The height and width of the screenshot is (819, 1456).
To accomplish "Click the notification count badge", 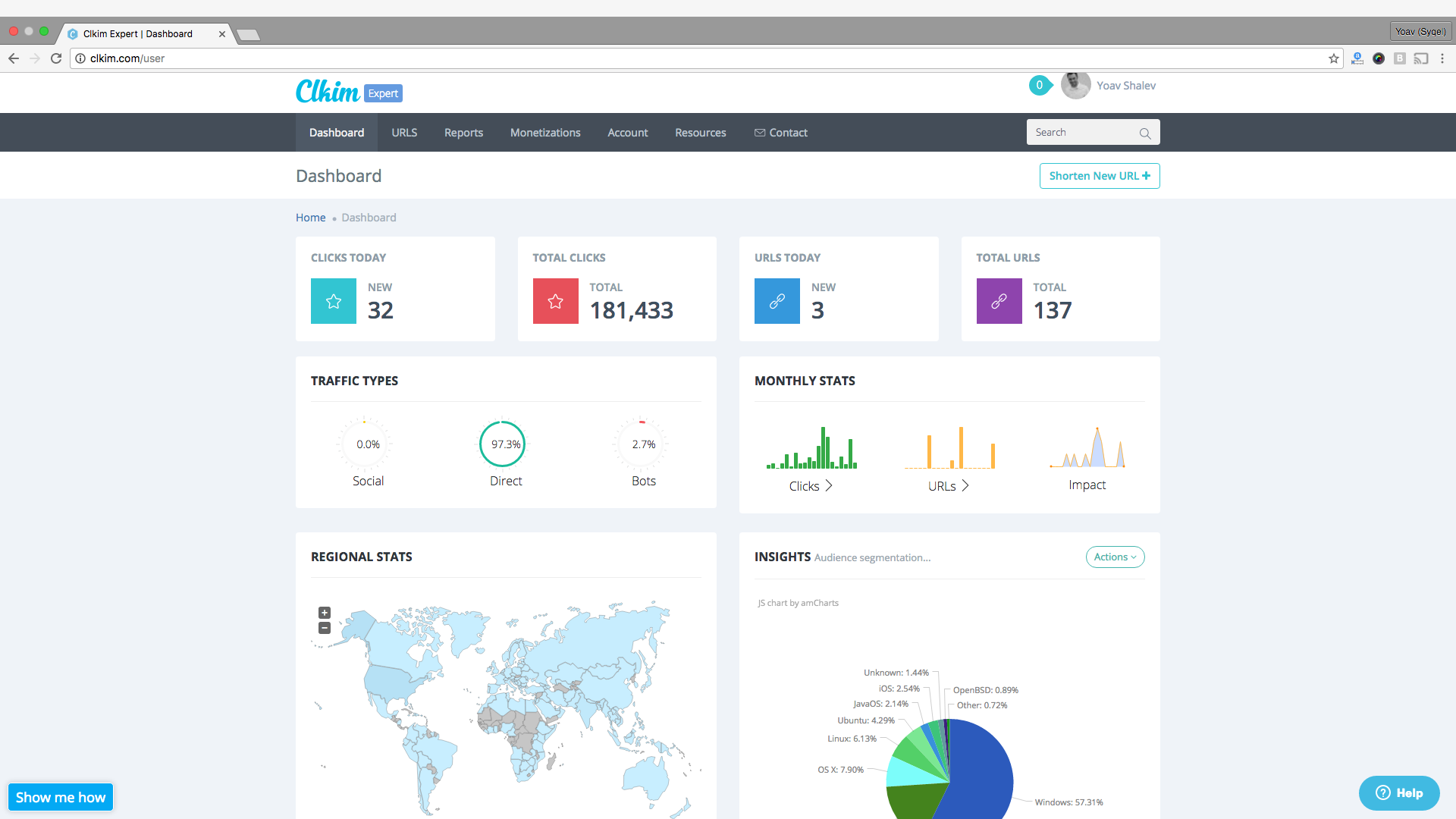I will (x=1039, y=86).
